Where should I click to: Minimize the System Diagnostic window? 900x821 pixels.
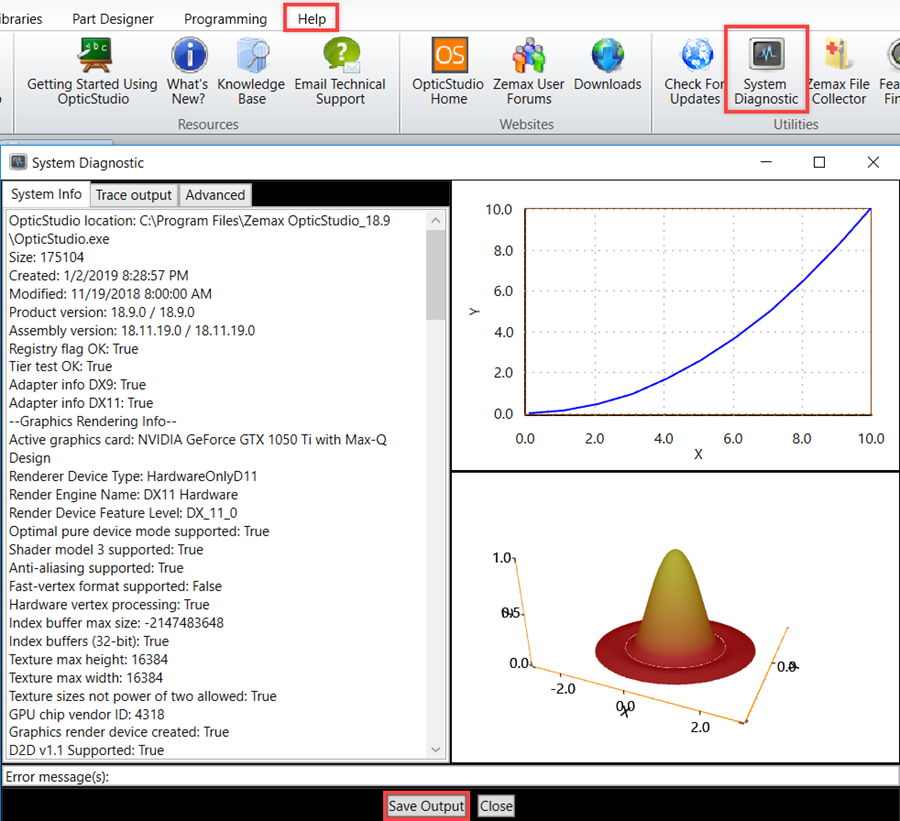[x=766, y=162]
